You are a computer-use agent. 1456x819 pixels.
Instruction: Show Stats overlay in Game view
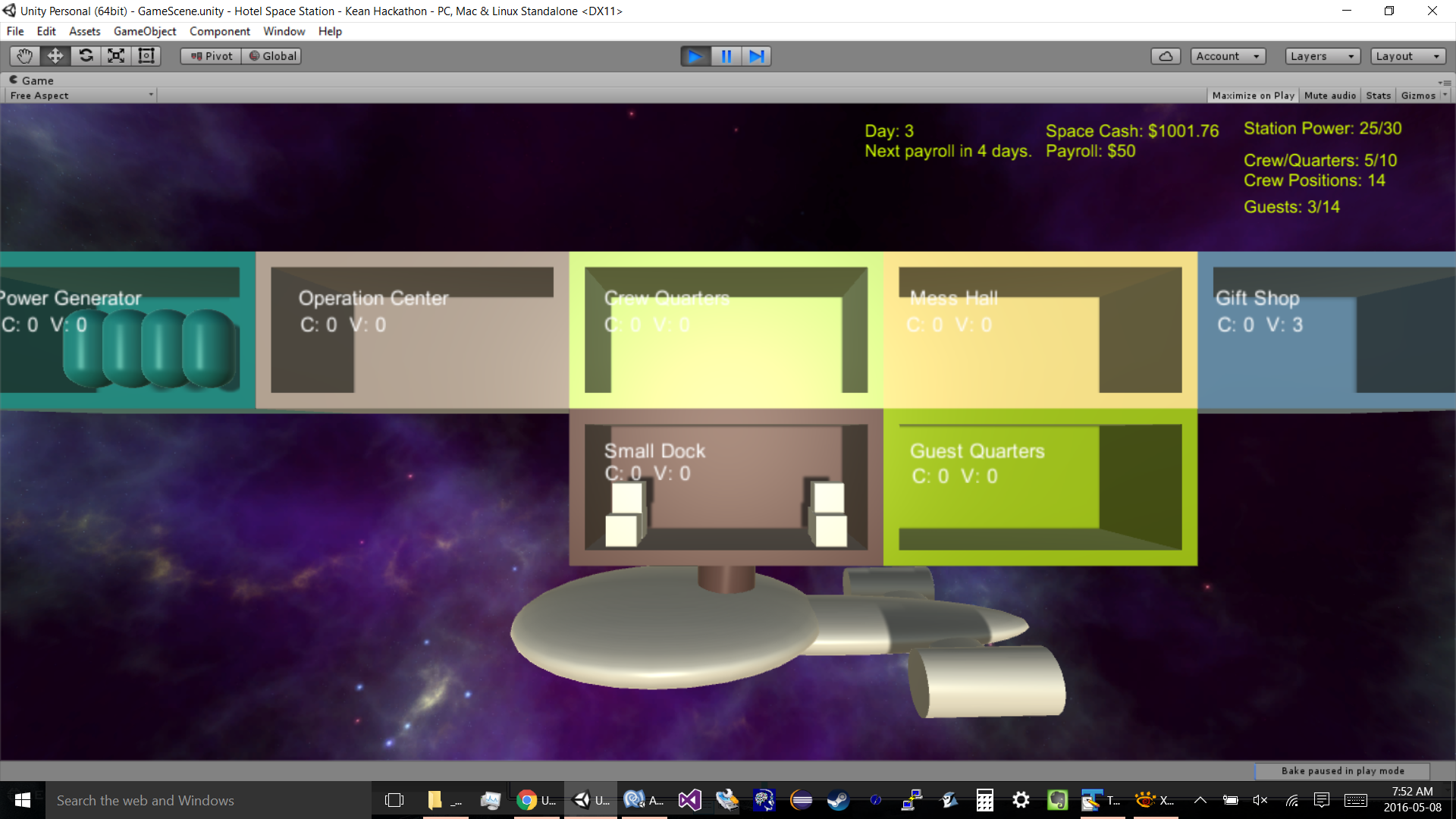tap(1378, 96)
